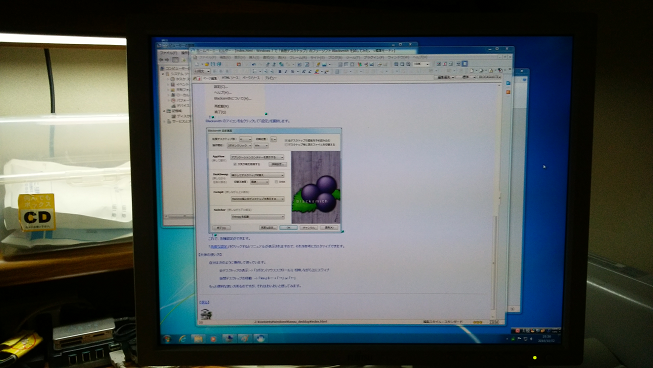
Task: Toggle the checkbox below the AppView dropdown
Action: [x=234, y=164]
